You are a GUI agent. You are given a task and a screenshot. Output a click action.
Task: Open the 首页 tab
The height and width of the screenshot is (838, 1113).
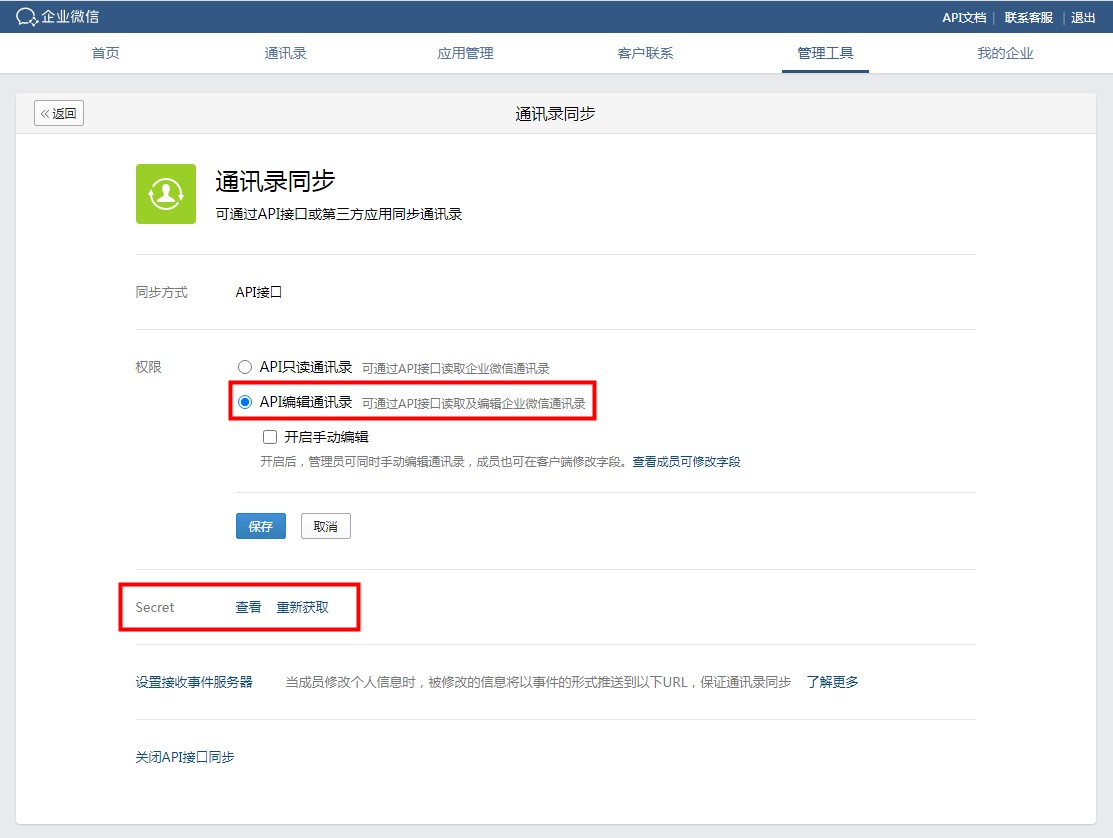106,53
